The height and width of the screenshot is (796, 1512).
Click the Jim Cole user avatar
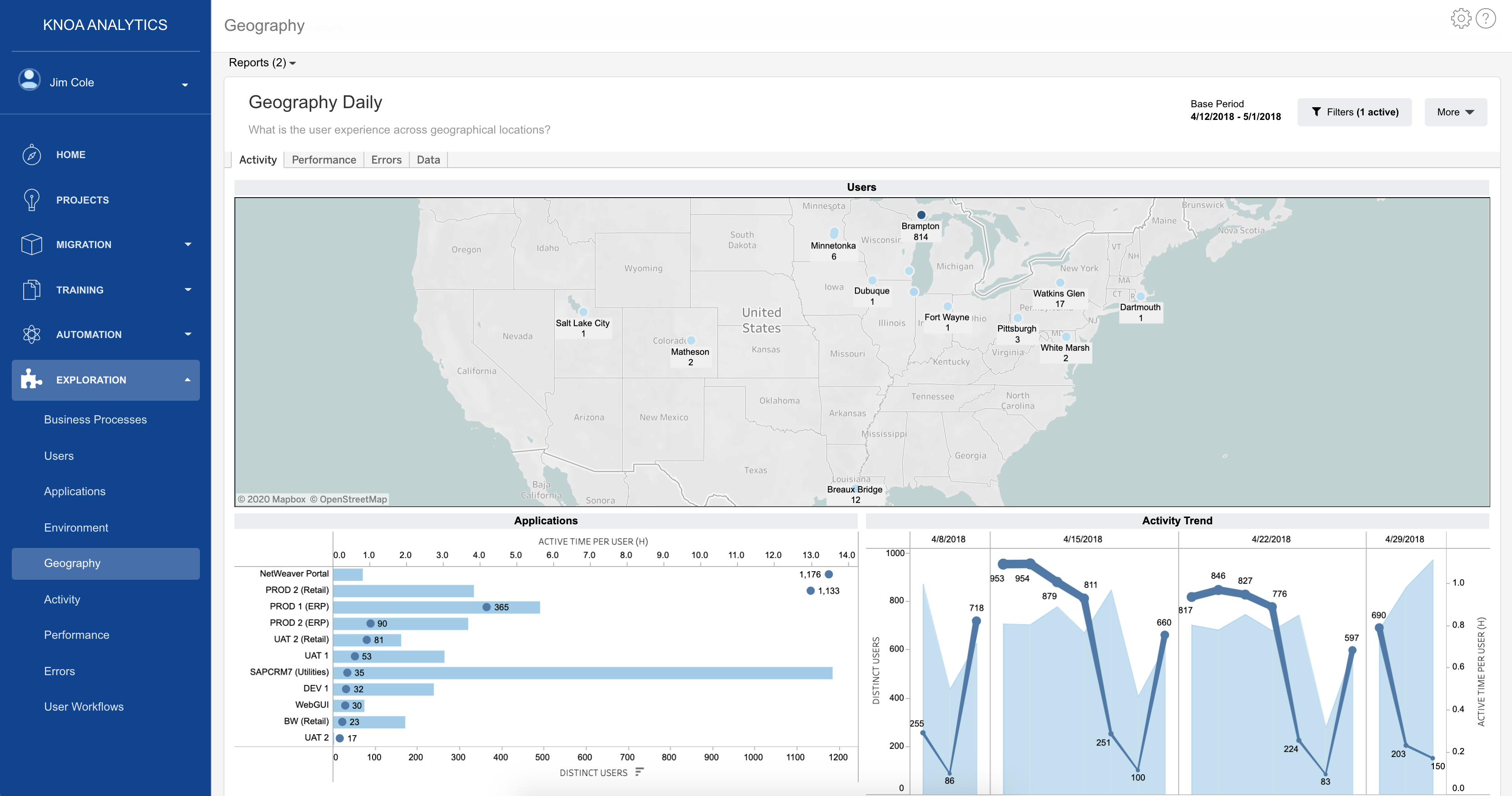tap(30, 80)
